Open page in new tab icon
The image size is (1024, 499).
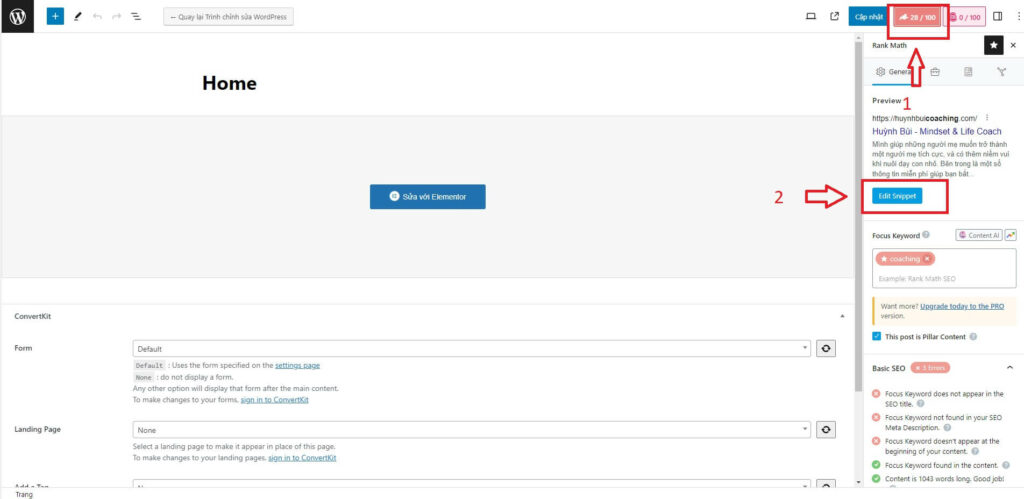click(x=834, y=17)
